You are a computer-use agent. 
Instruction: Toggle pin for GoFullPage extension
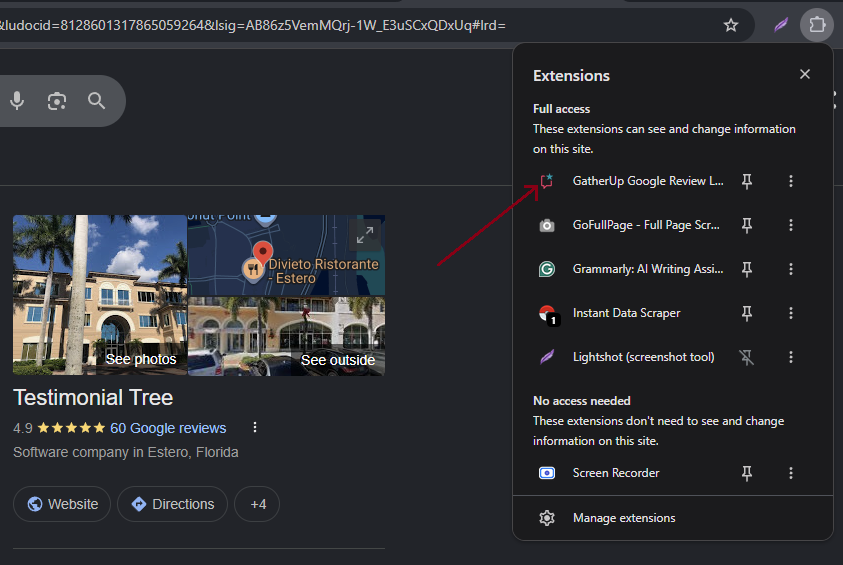point(747,225)
